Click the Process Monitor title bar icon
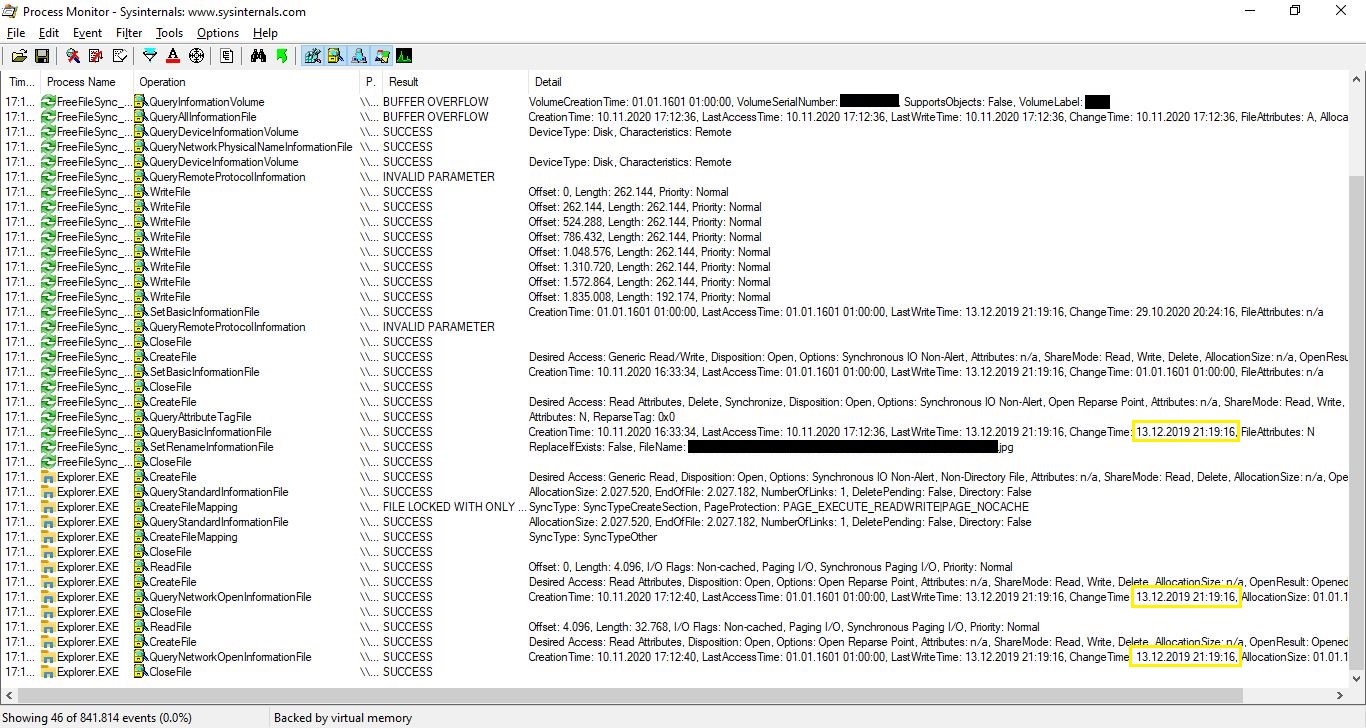The image size is (1366, 728). coord(11,11)
